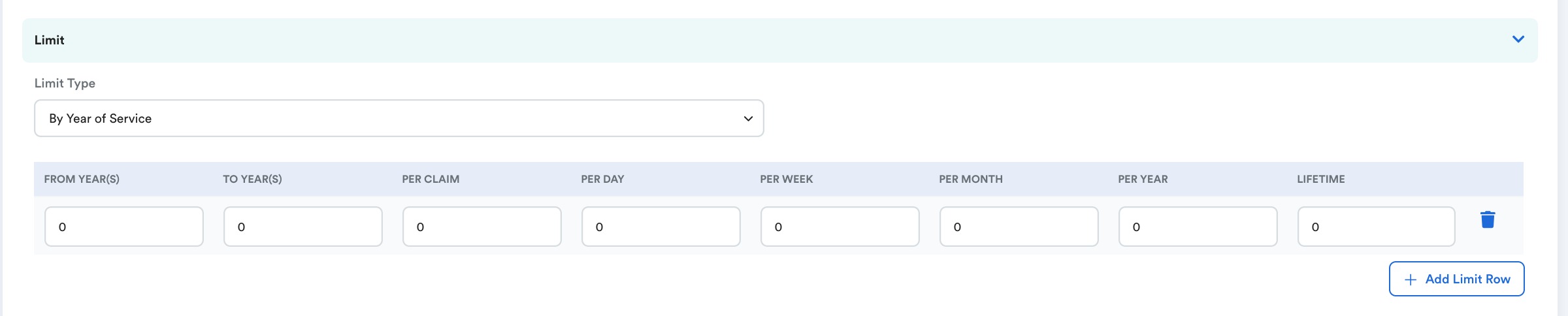Image resolution: width=1568 pixels, height=316 pixels.
Task: Click the PER WEEK column header
Action: click(787, 179)
